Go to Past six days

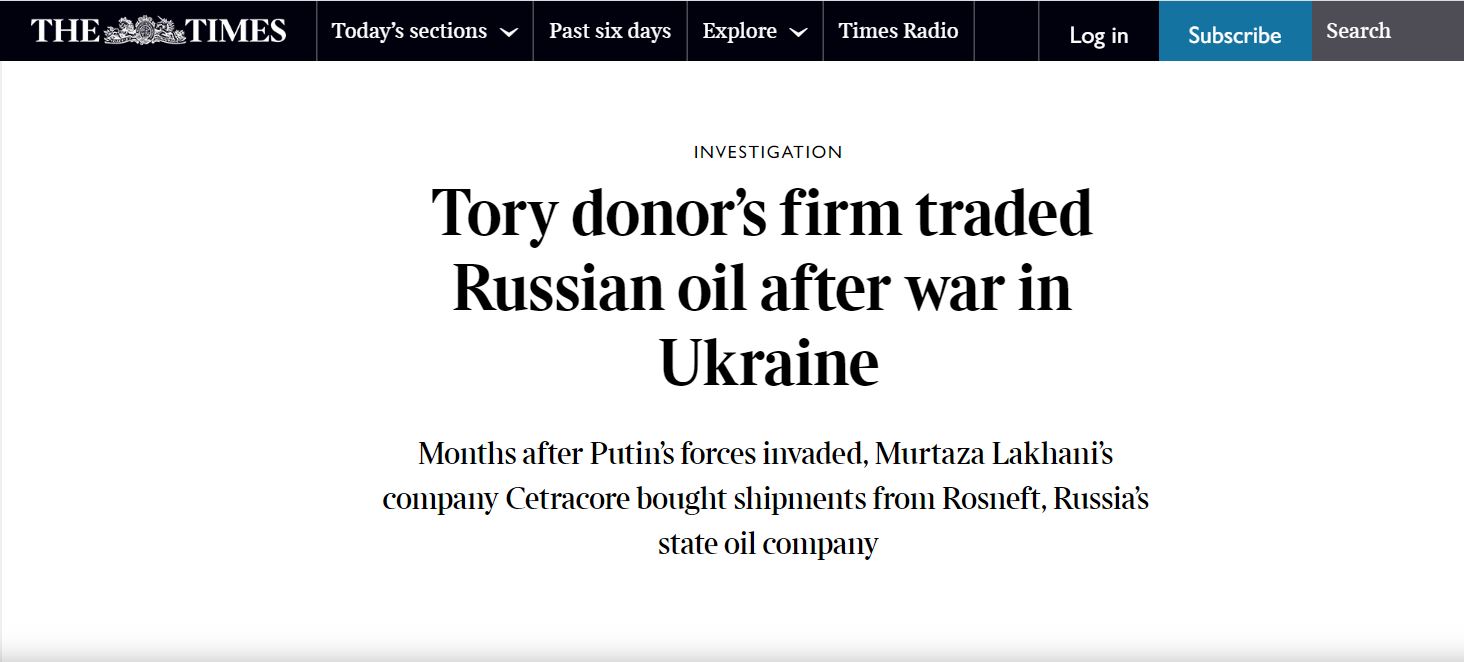(x=610, y=31)
